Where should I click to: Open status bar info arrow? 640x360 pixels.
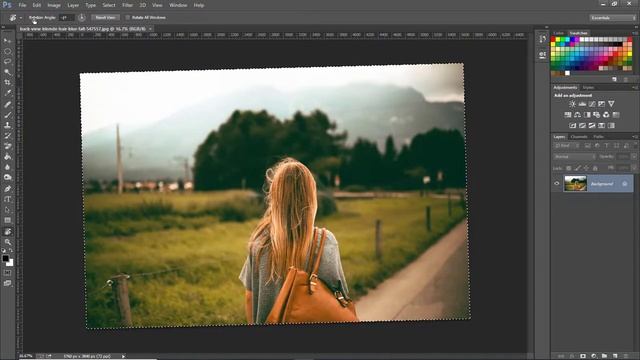(123, 356)
